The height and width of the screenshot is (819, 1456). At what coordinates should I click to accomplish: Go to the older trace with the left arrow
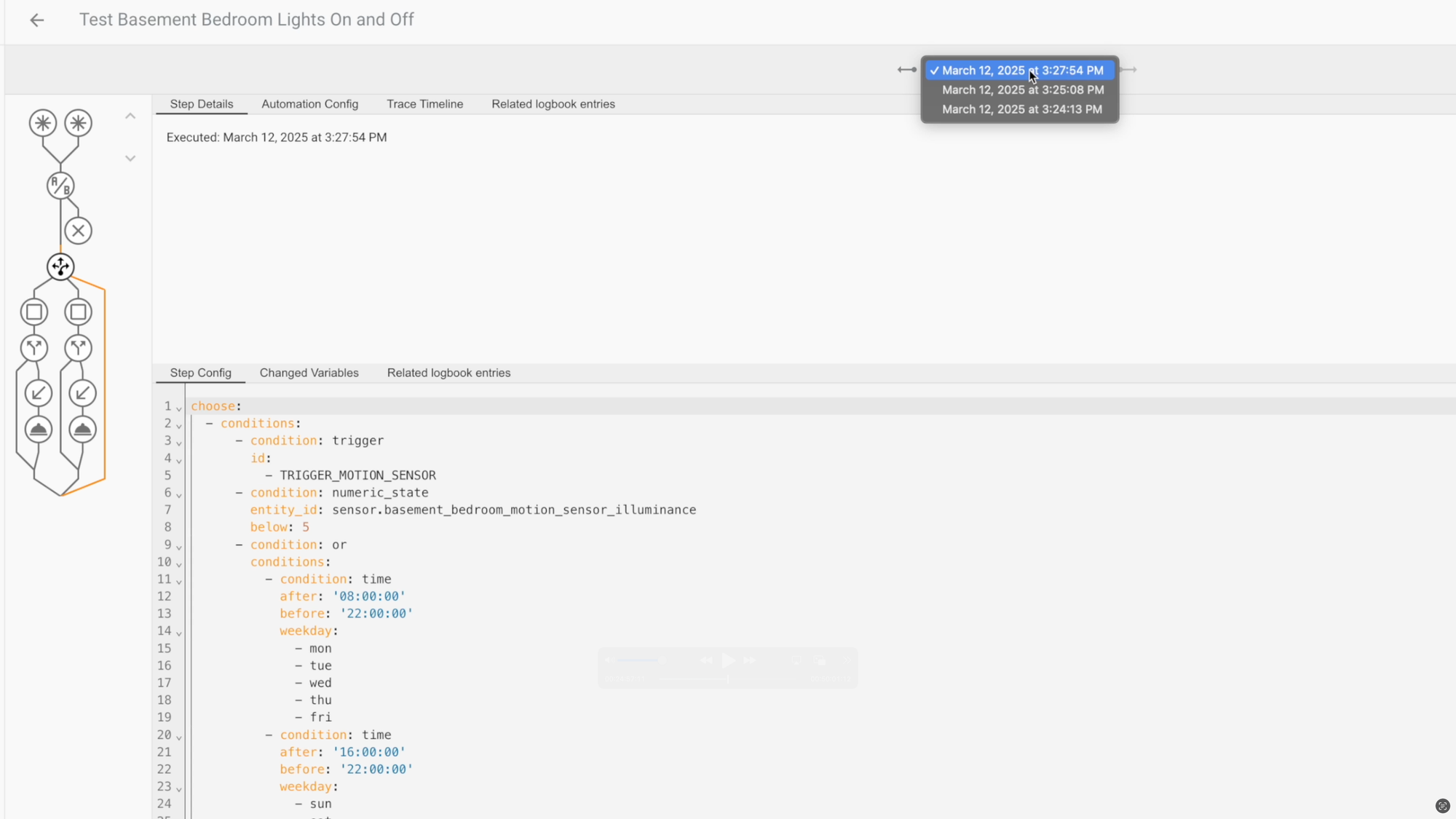[x=907, y=70]
